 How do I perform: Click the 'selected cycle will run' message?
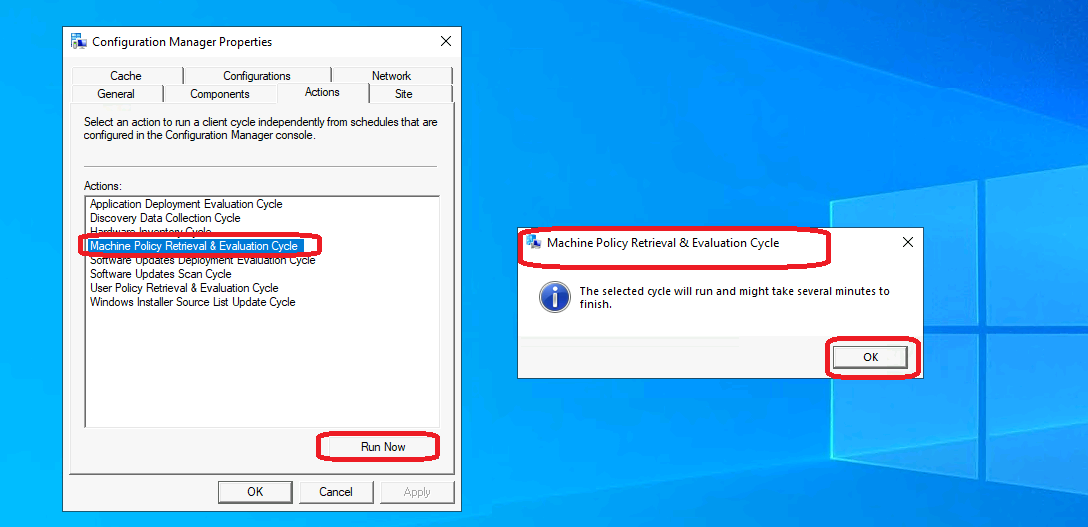coord(734,297)
